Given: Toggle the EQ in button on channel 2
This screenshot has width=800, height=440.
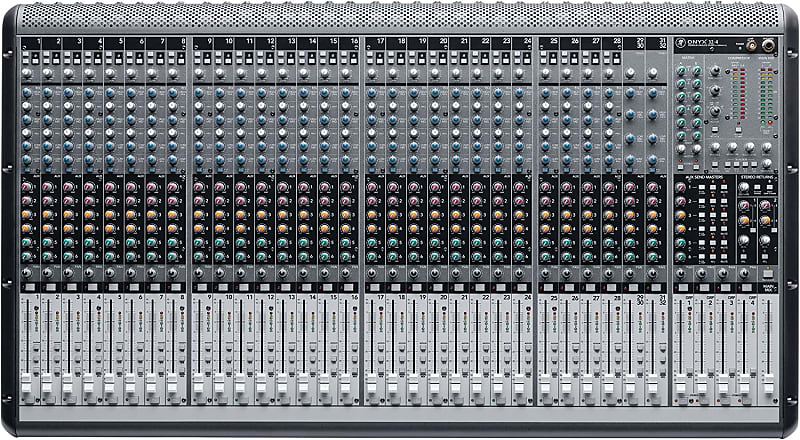Looking at the screenshot, I should (47, 170).
